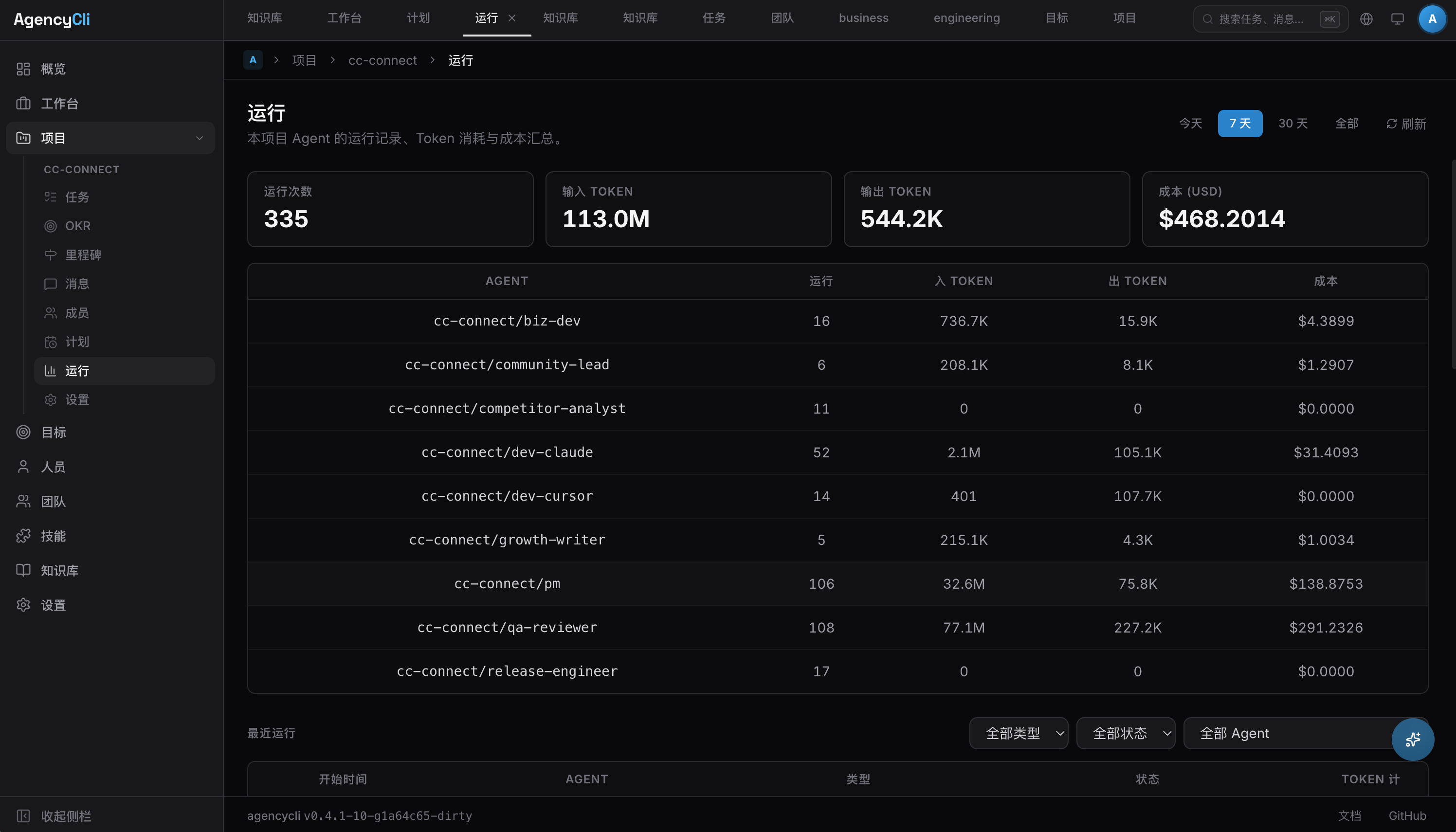
Task: Select the 今天 time range
Action: point(1190,124)
